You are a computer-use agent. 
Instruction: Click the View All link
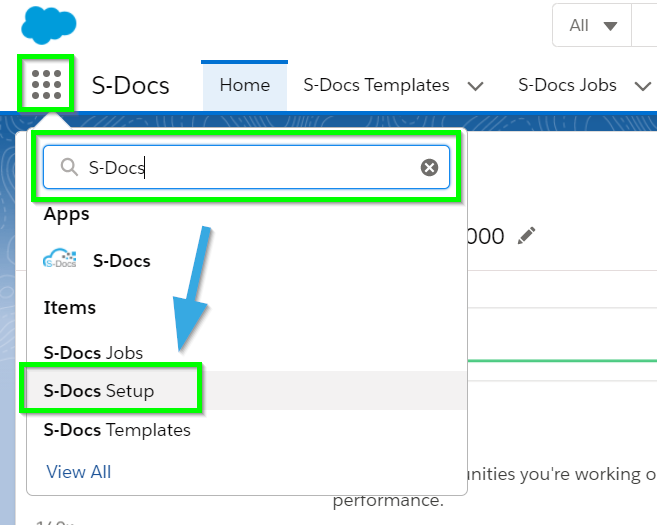click(x=79, y=472)
